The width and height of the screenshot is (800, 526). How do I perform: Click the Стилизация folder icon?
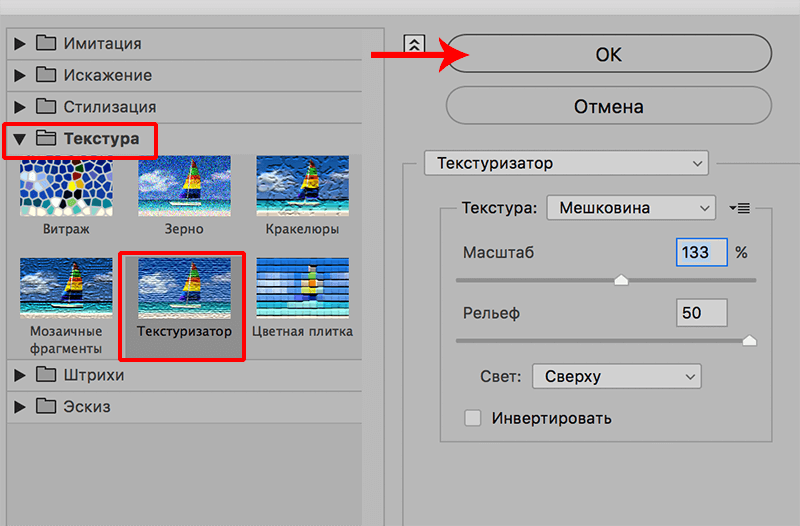tap(46, 106)
